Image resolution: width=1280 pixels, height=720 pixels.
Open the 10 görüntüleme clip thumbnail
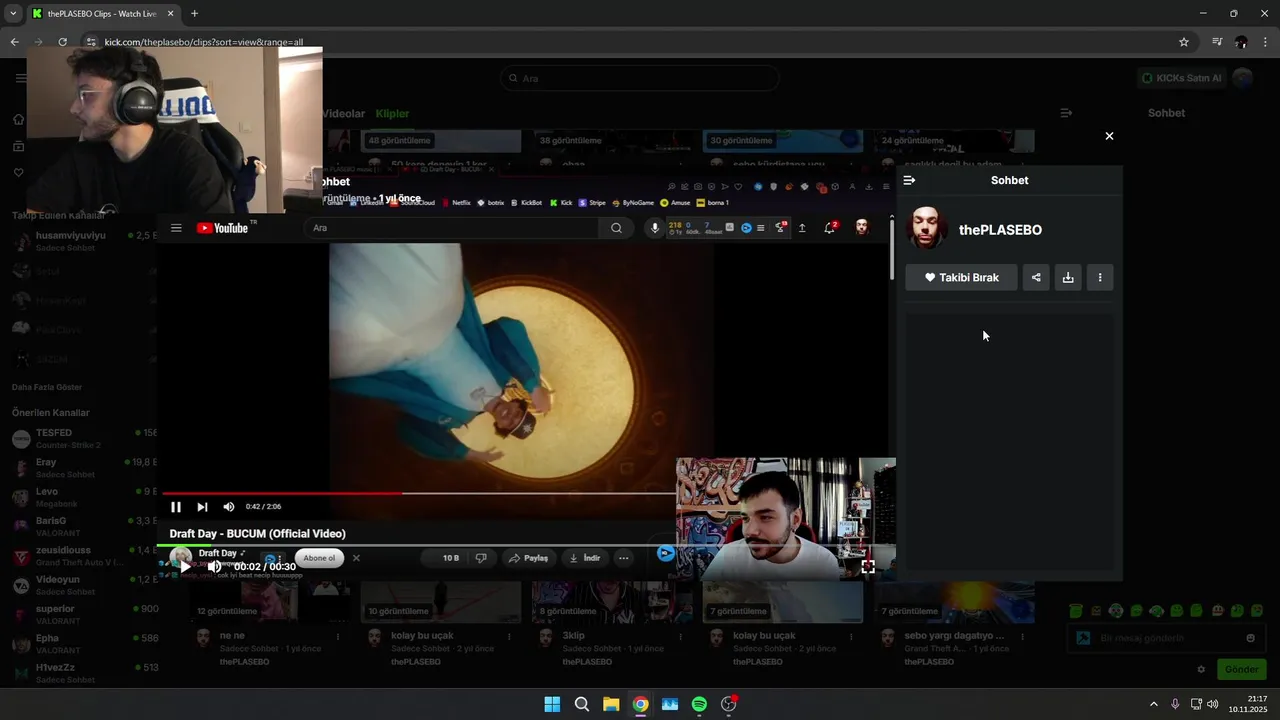click(x=440, y=602)
